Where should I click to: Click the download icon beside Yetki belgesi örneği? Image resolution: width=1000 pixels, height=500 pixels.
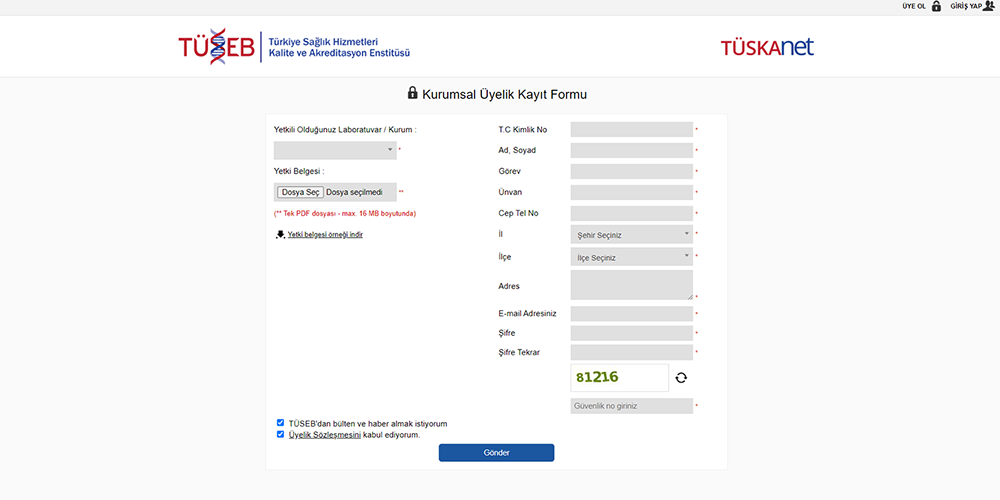pos(280,234)
